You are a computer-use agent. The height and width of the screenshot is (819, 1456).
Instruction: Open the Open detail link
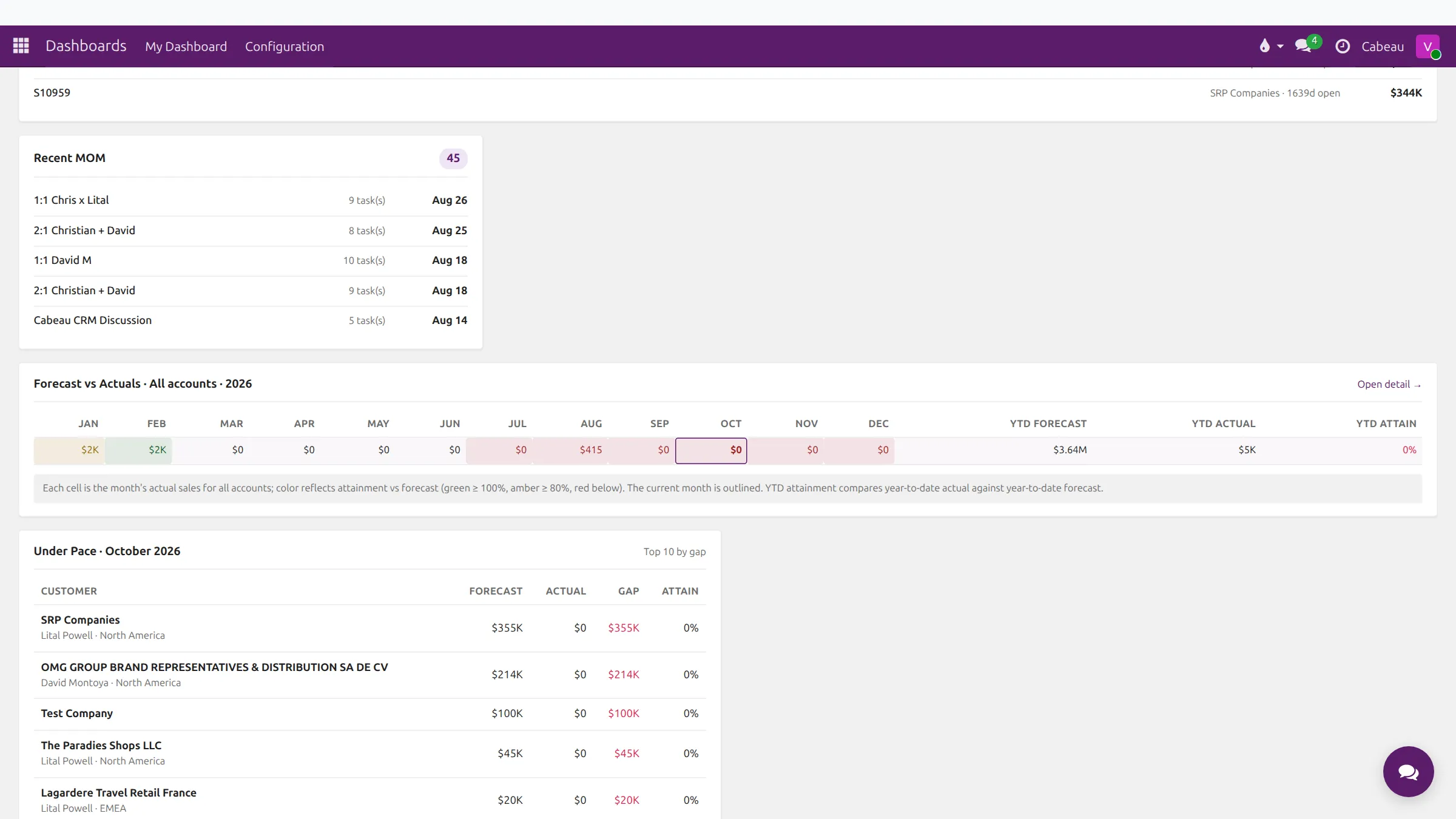[1389, 384]
